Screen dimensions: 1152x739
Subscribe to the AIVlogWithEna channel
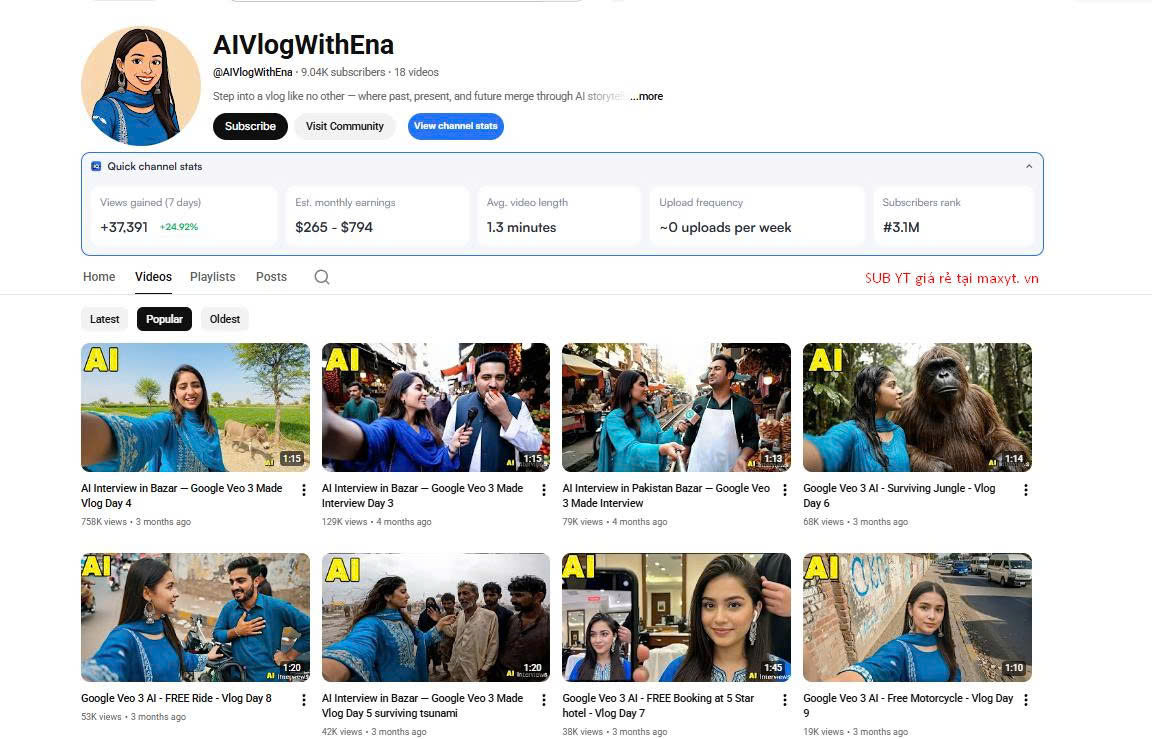[x=250, y=126]
